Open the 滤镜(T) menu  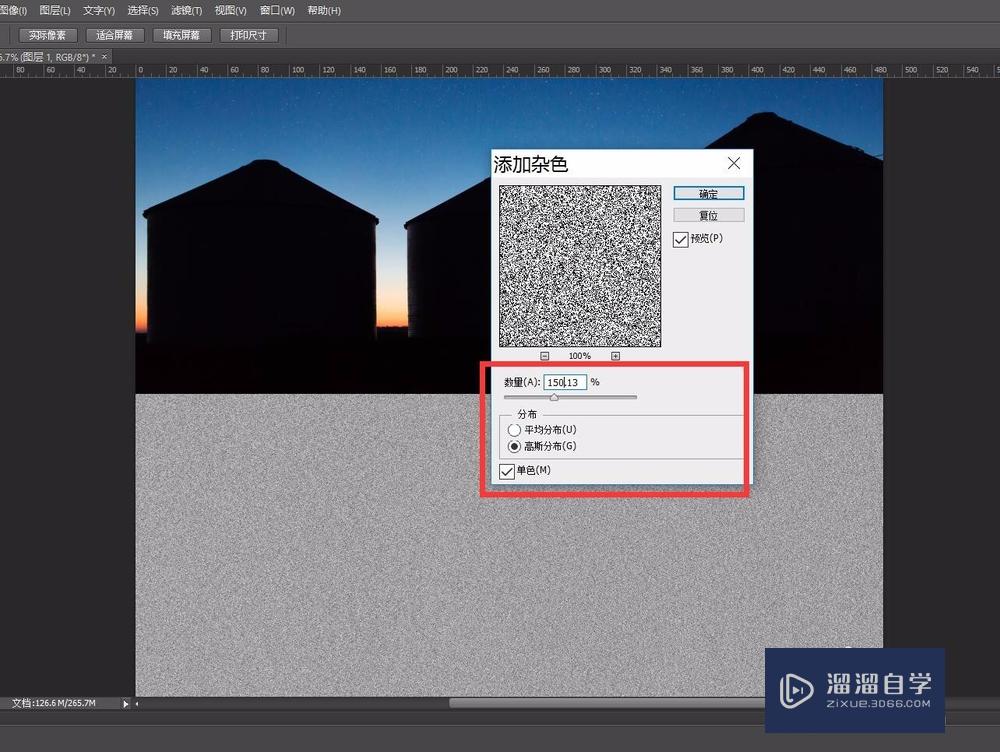coord(186,11)
